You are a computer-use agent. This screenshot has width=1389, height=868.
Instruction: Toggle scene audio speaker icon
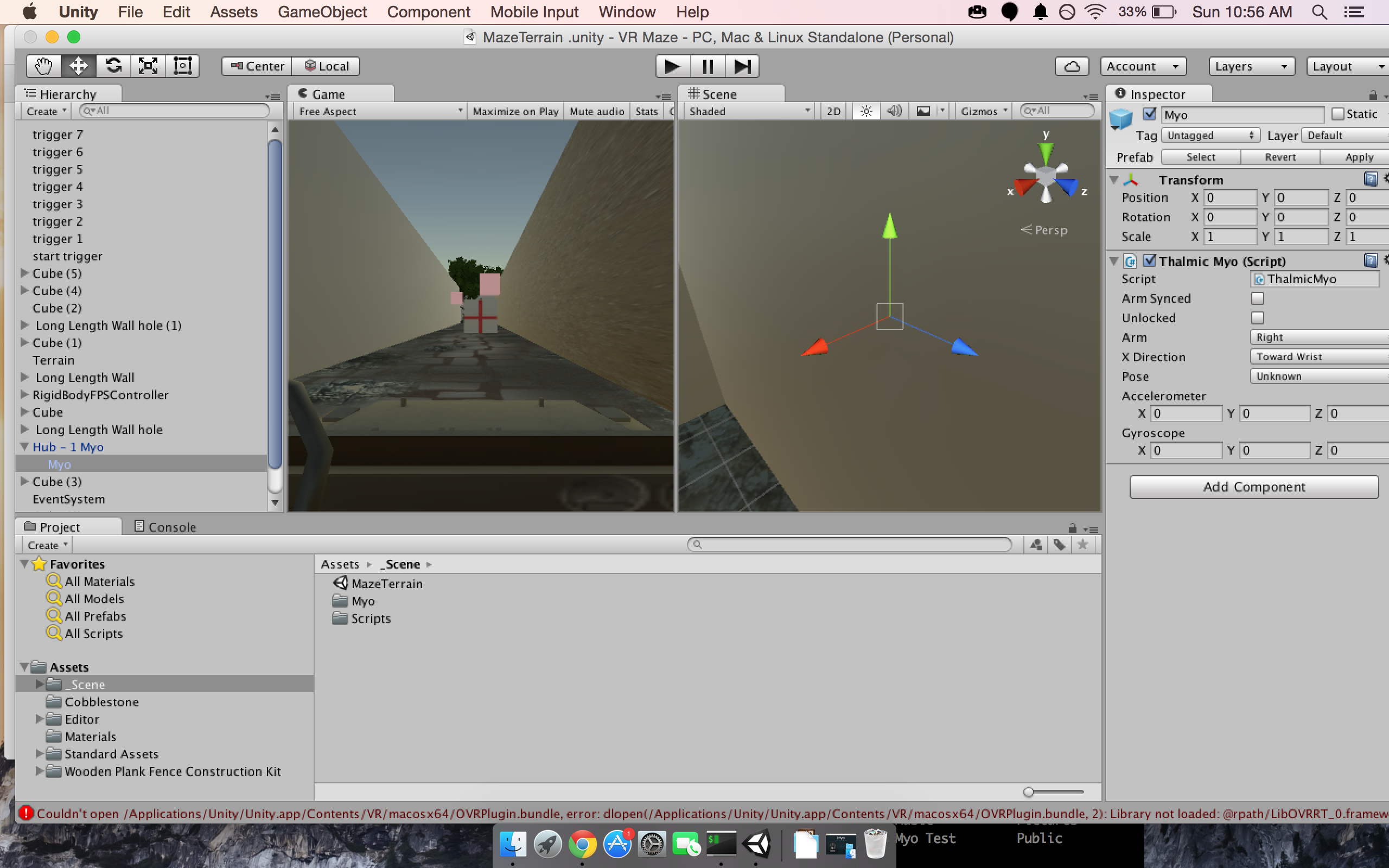(x=894, y=111)
